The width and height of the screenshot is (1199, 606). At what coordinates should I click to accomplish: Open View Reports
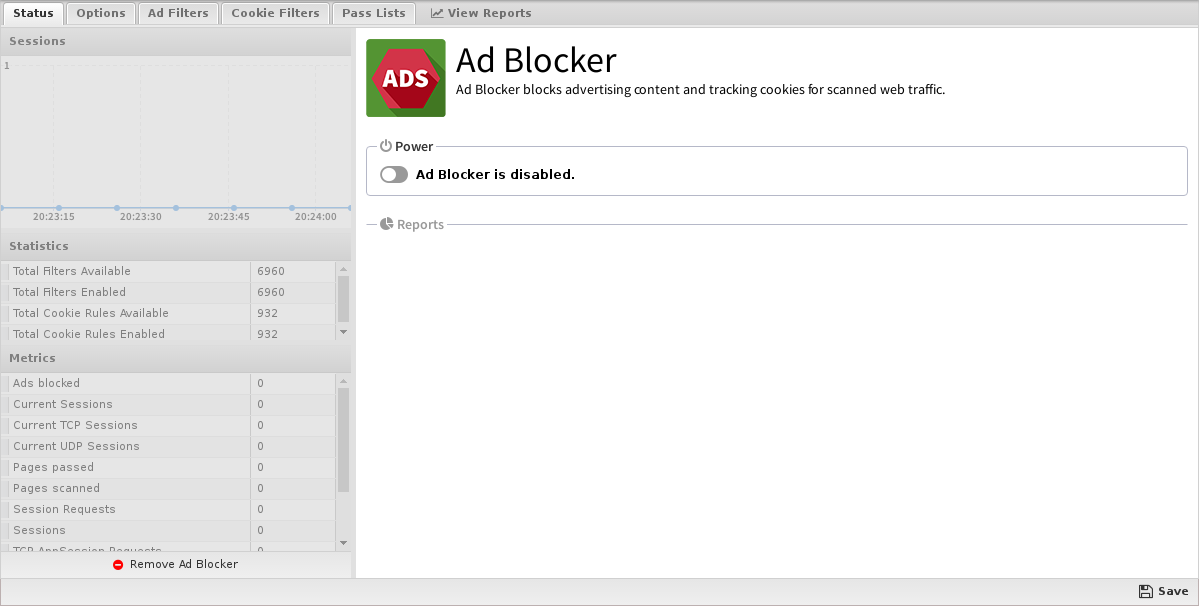pos(481,13)
